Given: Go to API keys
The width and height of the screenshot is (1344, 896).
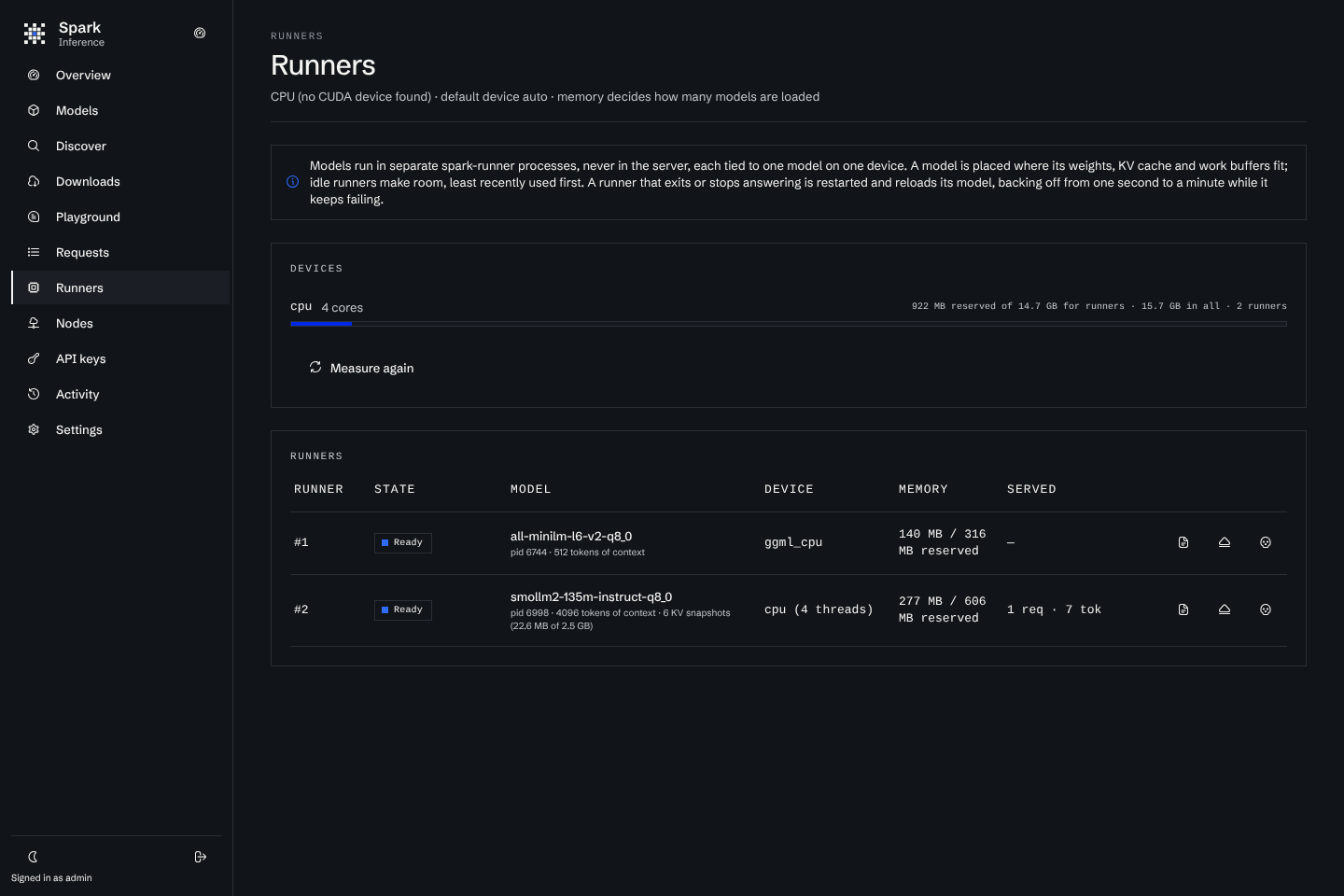Looking at the screenshot, I should (120, 358).
